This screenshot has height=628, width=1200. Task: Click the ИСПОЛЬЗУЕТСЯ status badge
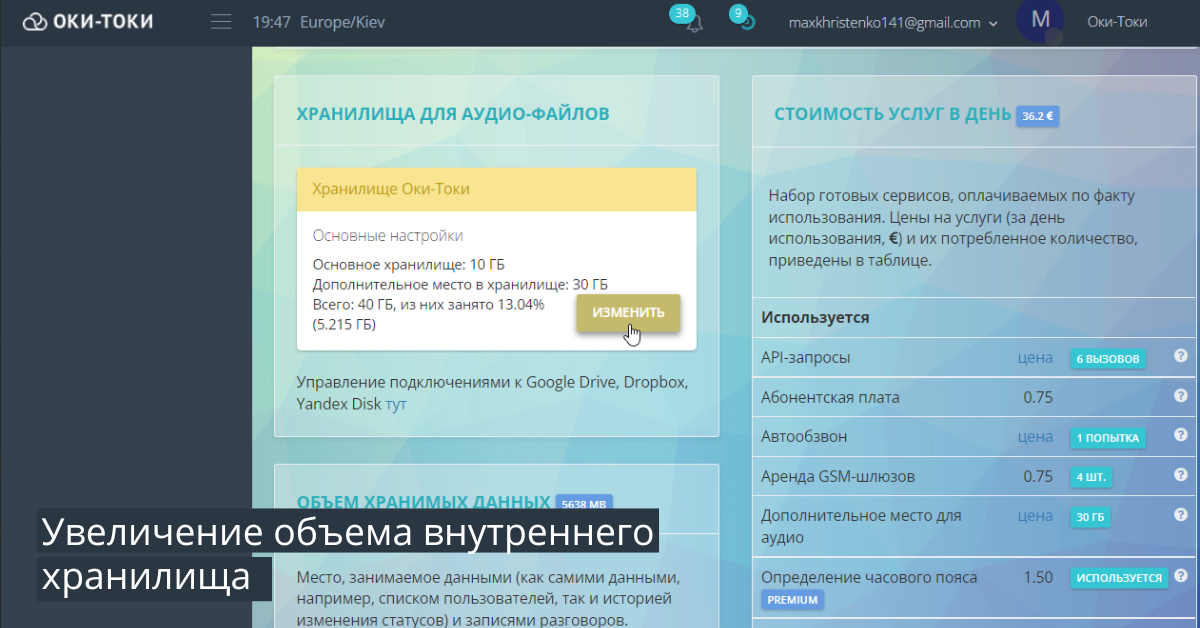coord(1119,578)
